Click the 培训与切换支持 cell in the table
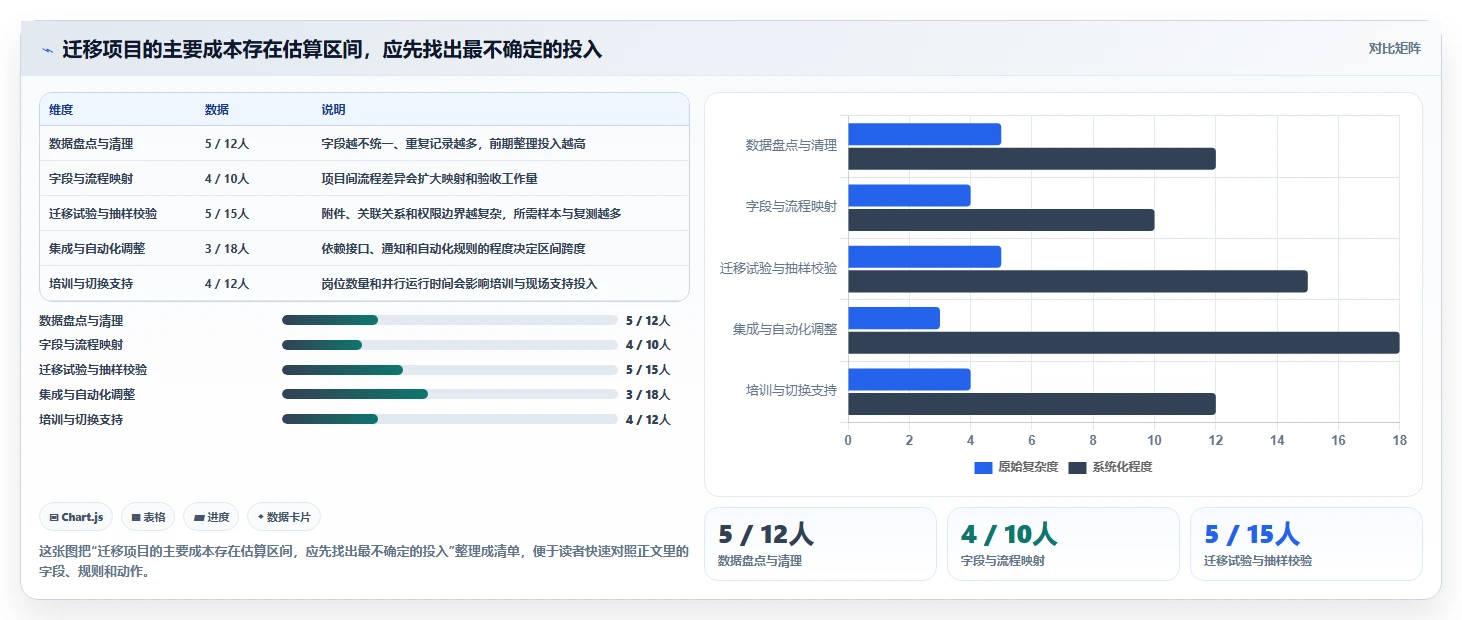The image size is (1462, 620). (91, 284)
